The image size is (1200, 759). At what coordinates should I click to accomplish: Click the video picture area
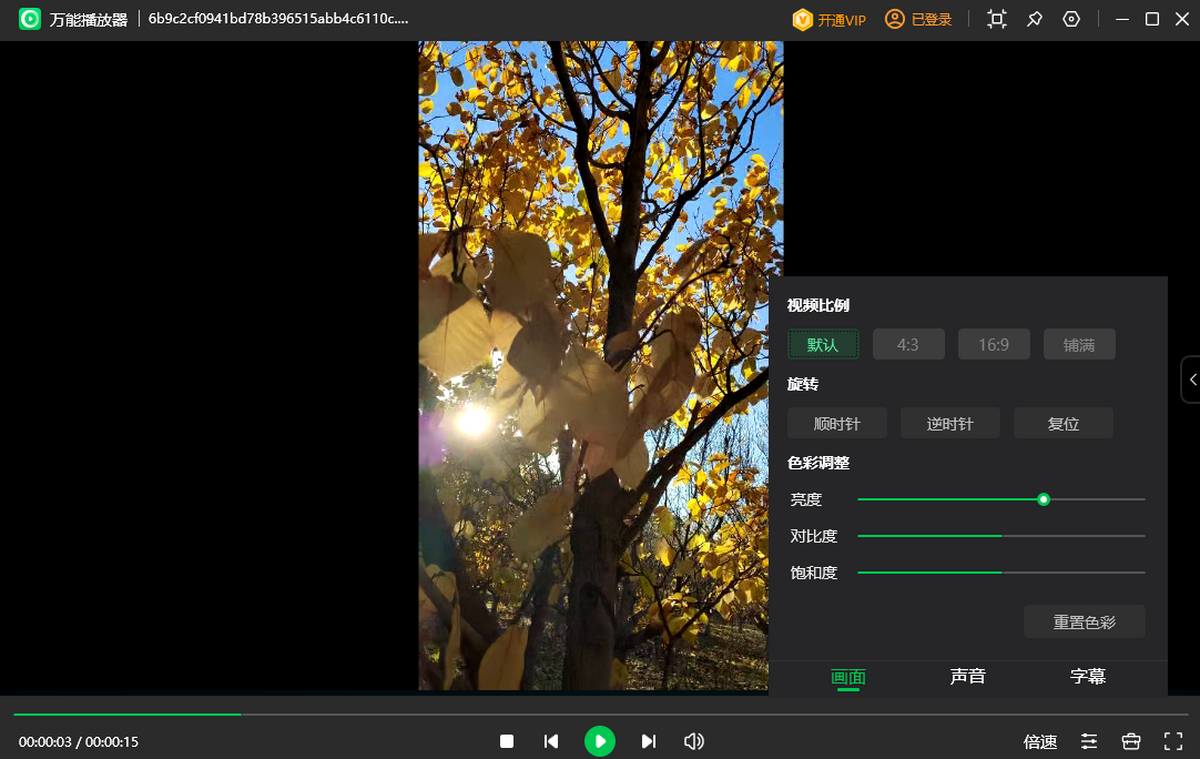[600, 365]
